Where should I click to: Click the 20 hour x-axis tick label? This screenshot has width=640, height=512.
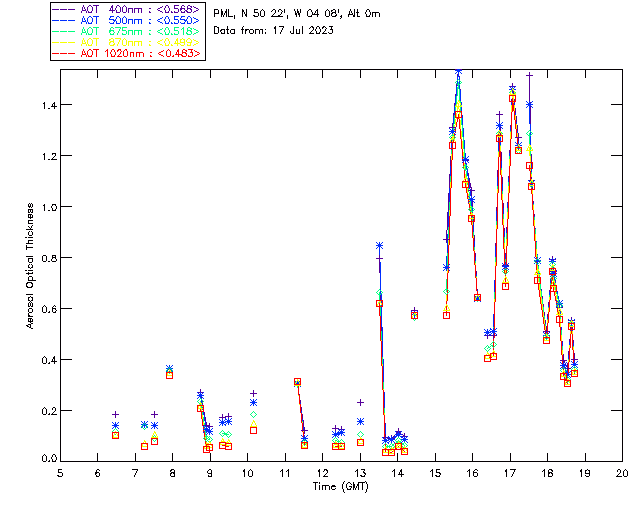[622, 474]
